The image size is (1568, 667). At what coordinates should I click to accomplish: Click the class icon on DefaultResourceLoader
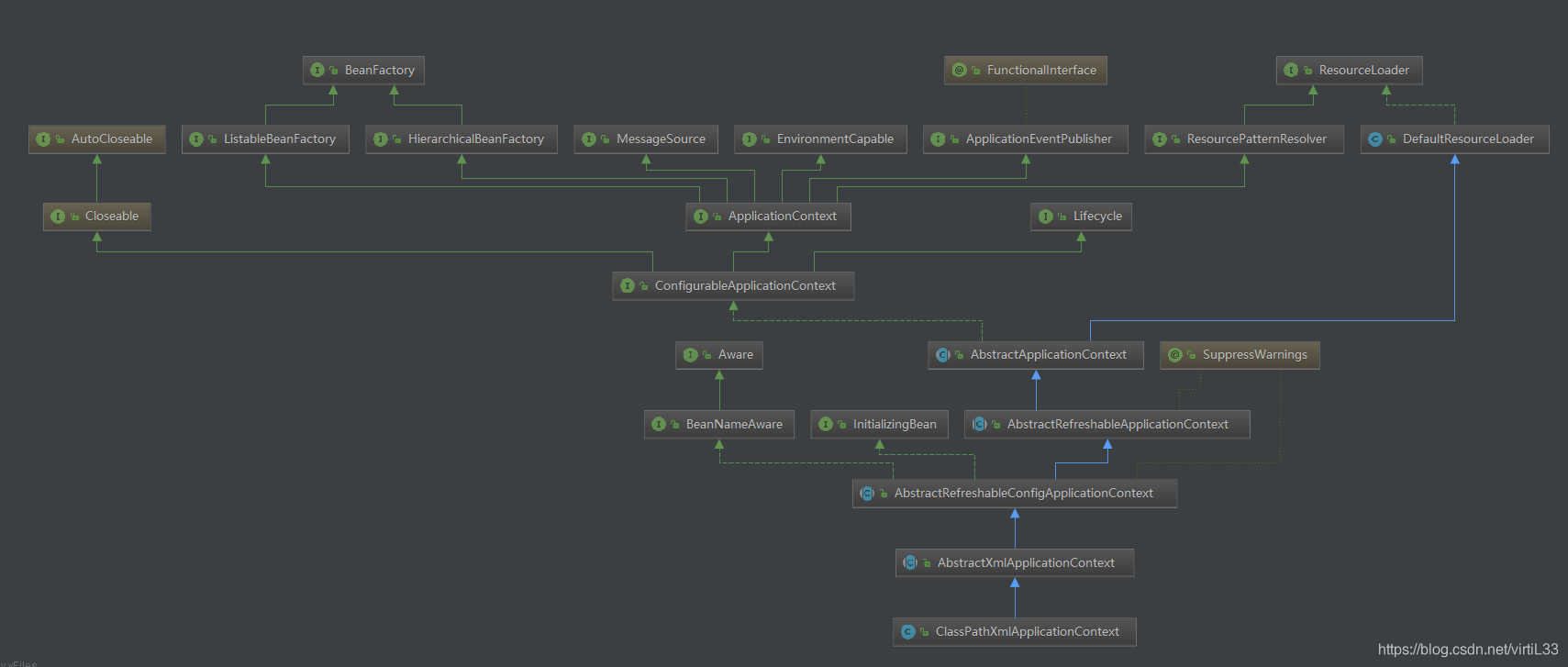click(1375, 139)
